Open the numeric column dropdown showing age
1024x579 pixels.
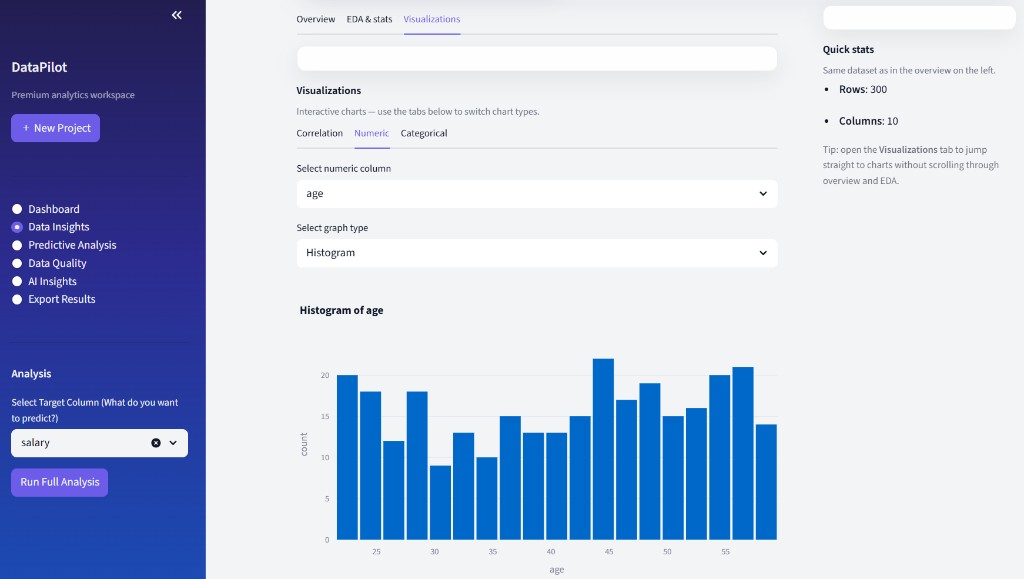[x=537, y=194]
